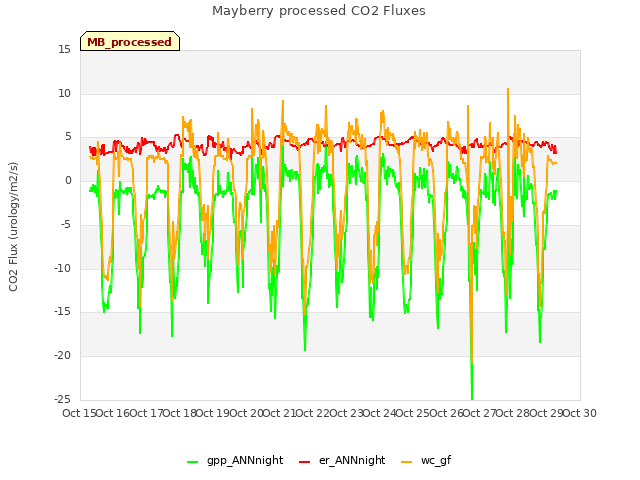640x480 pixels.
Task: Toggle the gpp_ANNnight legend entry
Action: point(235,461)
